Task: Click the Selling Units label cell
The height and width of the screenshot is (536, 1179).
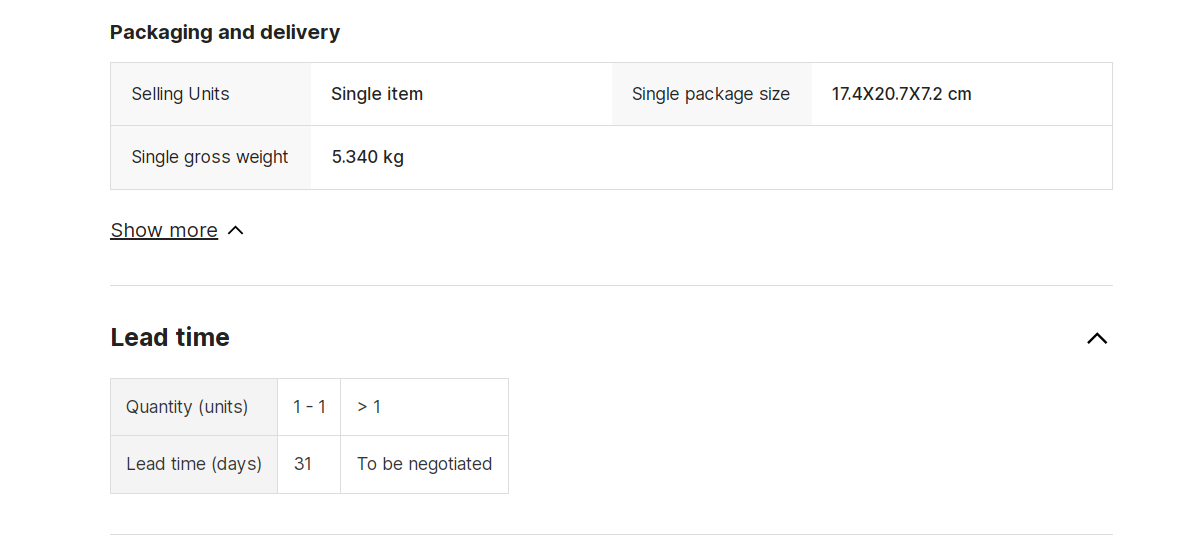Action: pos(211,94)
